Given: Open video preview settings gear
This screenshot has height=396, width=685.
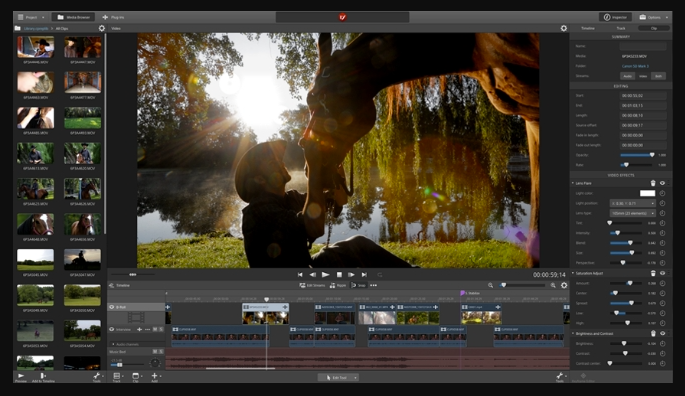Looking at the screenshot, I should [564, 28].
